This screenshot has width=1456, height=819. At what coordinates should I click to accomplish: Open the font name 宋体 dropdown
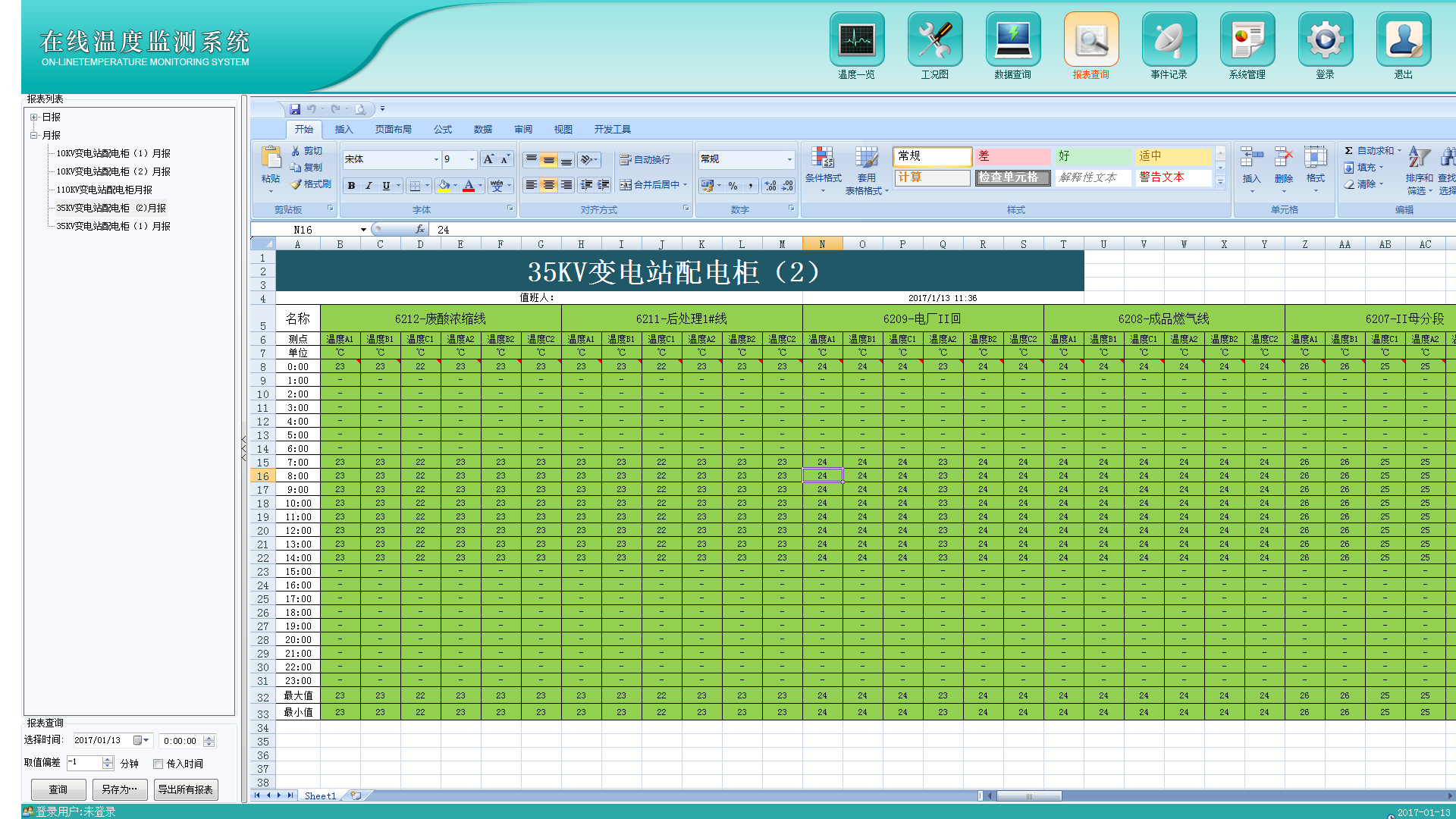(436, 159)
